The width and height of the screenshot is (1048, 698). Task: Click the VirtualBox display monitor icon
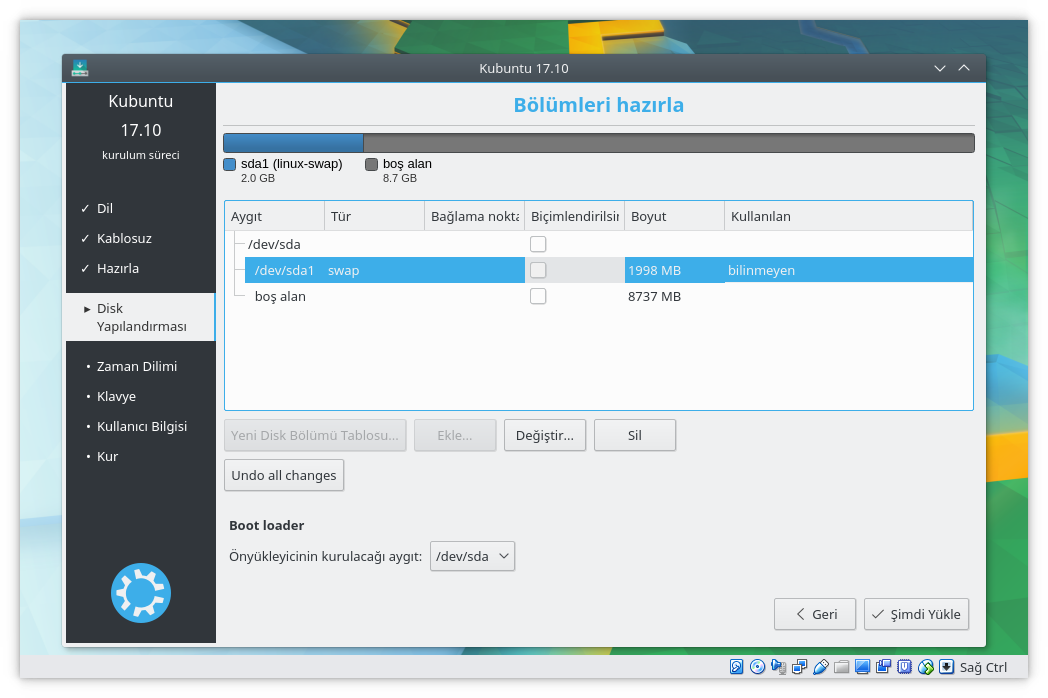[x=862, y=667]
